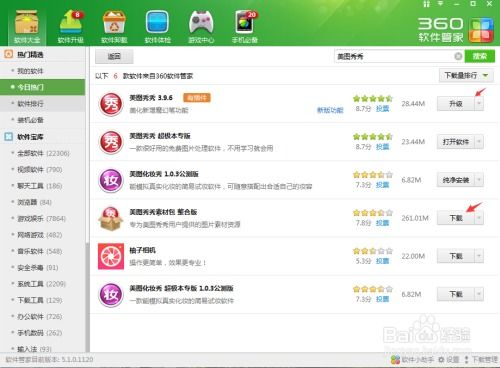
Task: Open the title bar skin icon
Action: pos(426,4)
